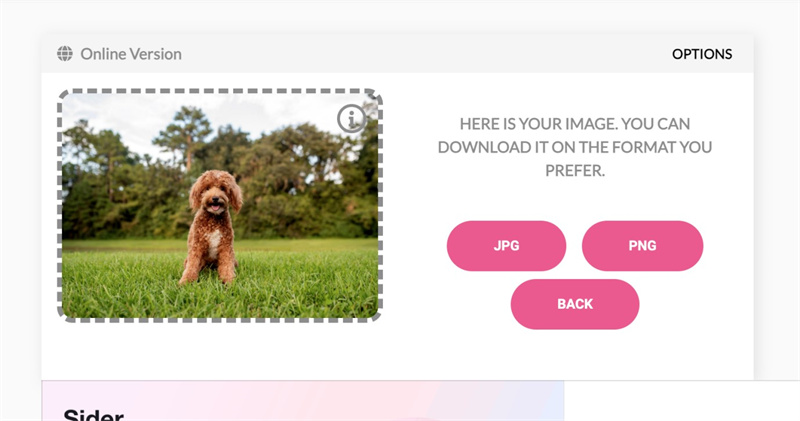
Task: Select the poodle in the preview image
Action: 212,227
